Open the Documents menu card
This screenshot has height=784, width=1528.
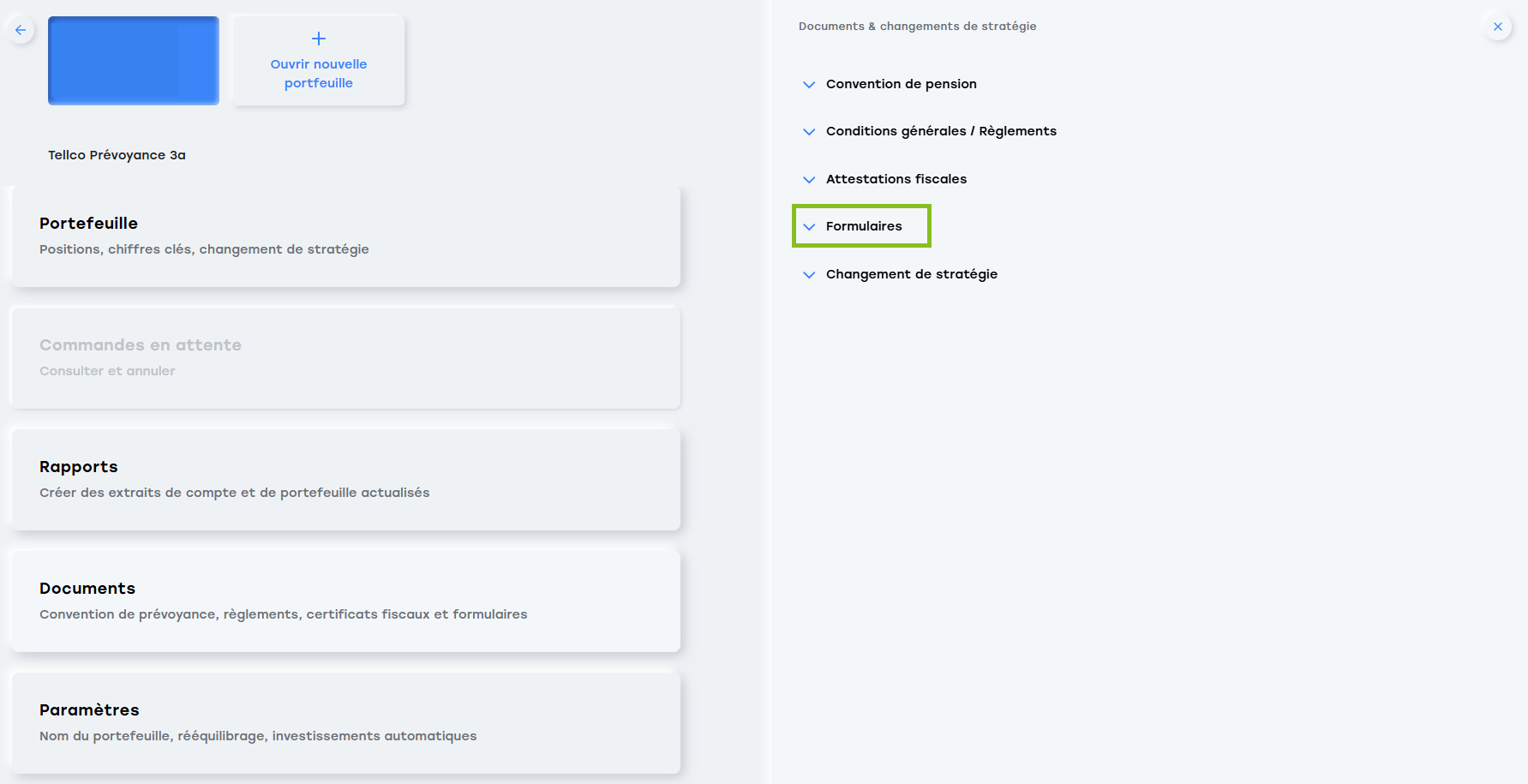click(345, 601)
